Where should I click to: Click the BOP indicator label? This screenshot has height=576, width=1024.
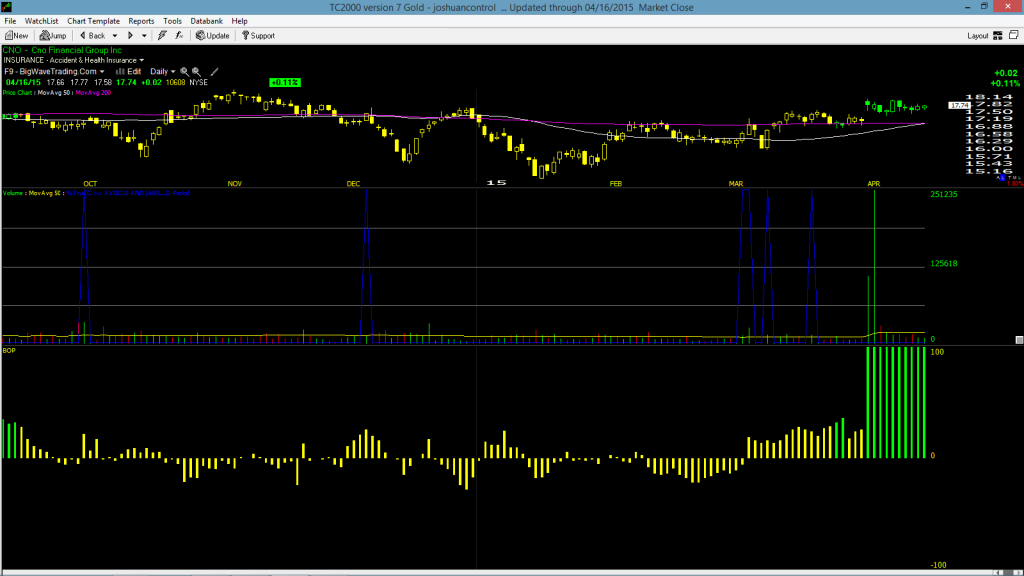(x=8, y=351)
